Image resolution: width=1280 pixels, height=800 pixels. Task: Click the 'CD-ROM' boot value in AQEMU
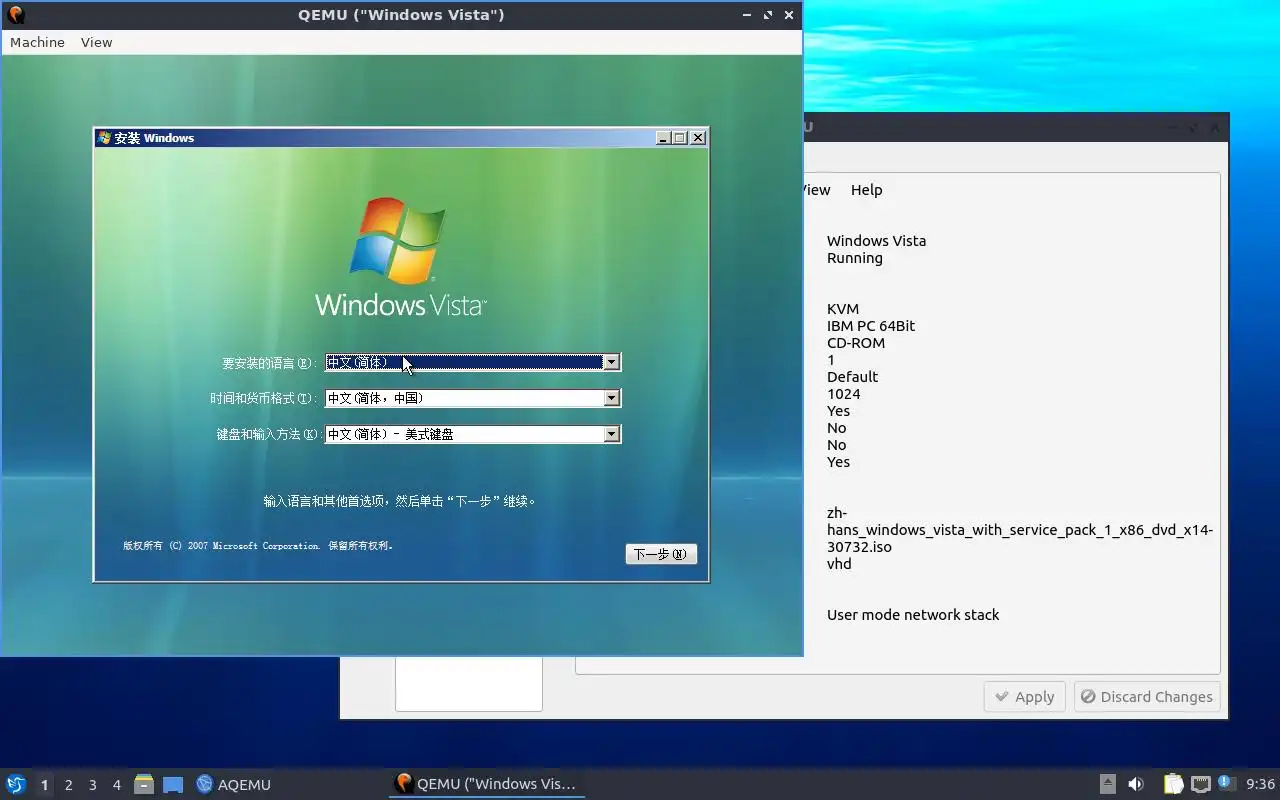856,343
